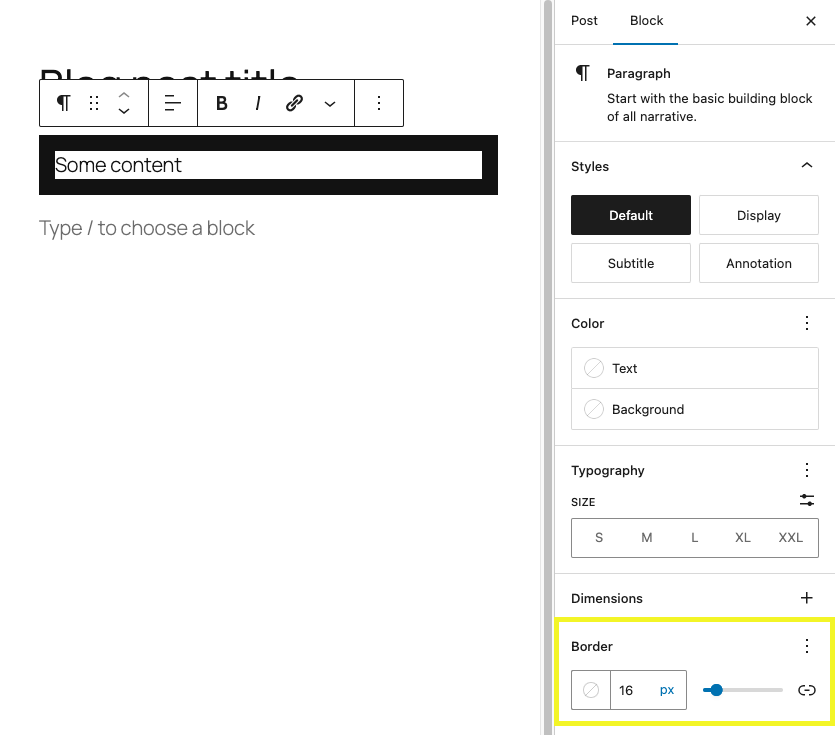
Task: Move block up with the up arrow
Action: click(x=124, y=95)
